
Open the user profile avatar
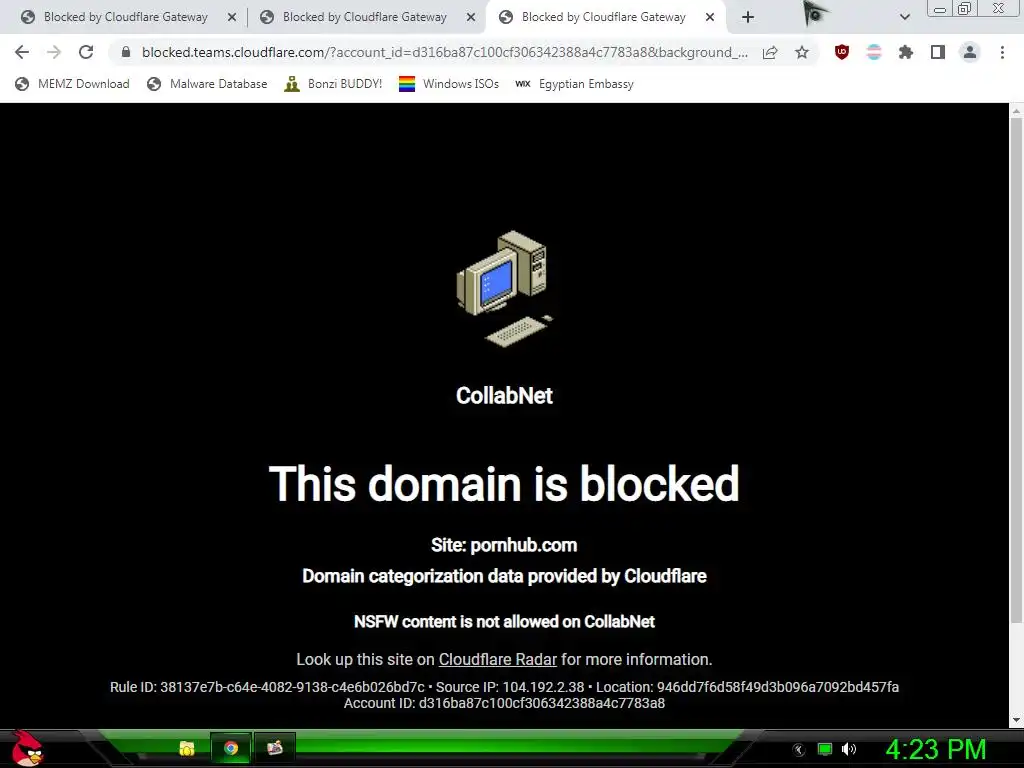coord(970,52)
